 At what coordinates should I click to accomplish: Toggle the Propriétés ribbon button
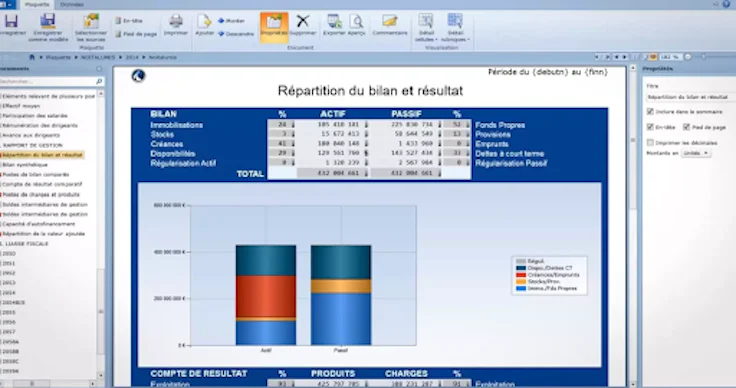274,27
